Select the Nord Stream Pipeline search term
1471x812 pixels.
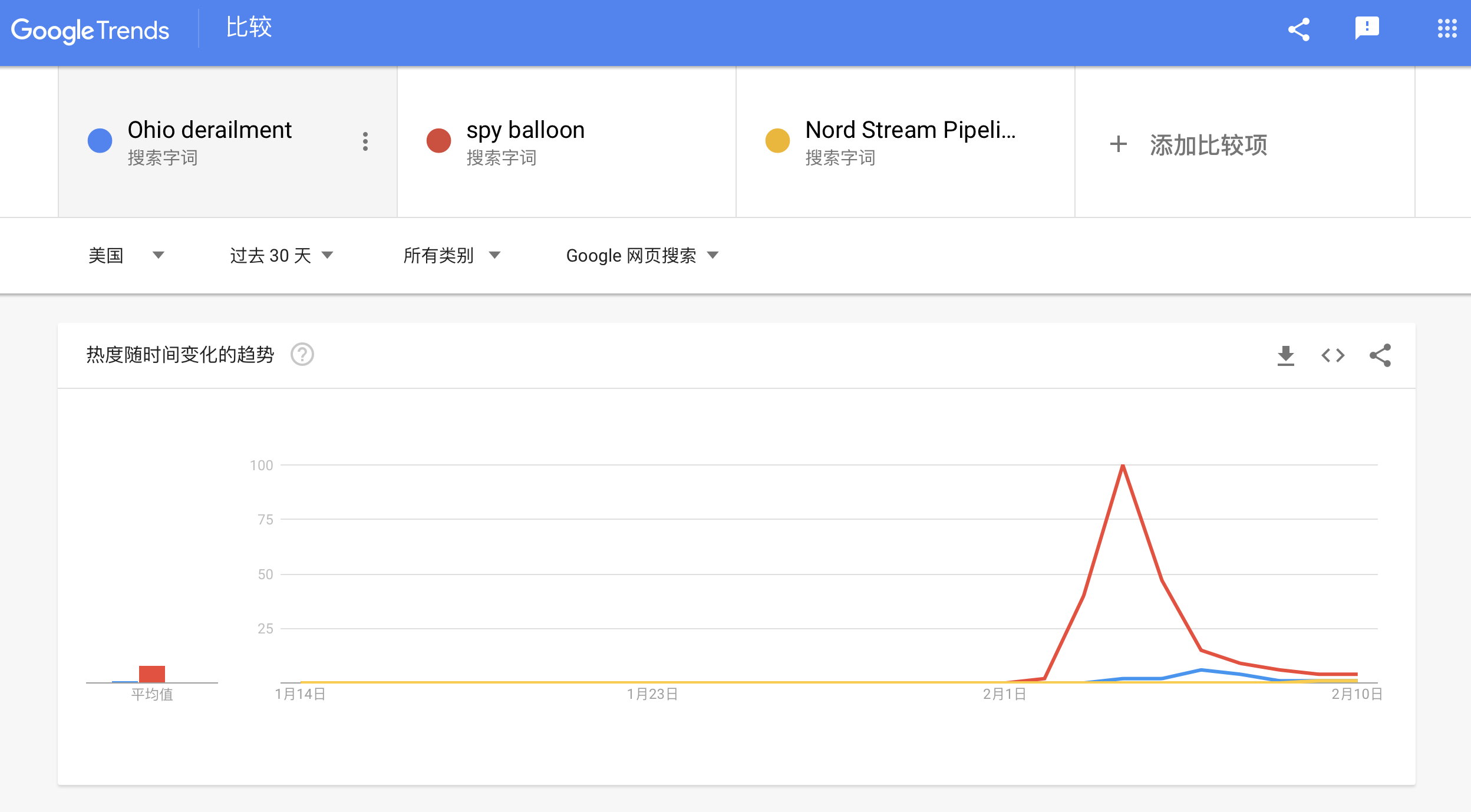[910, 130]
